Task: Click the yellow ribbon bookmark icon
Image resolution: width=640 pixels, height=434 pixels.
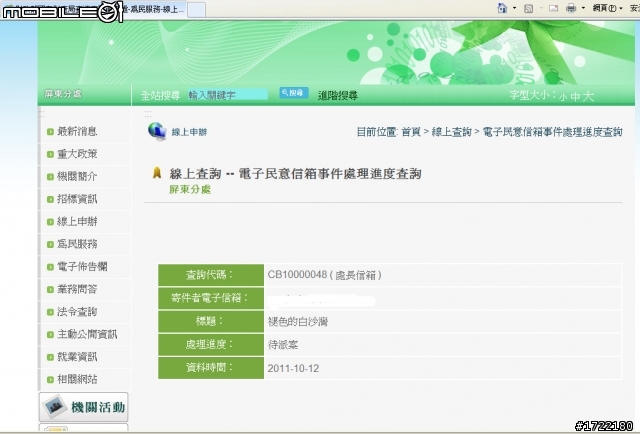Action: pos(157,173)
